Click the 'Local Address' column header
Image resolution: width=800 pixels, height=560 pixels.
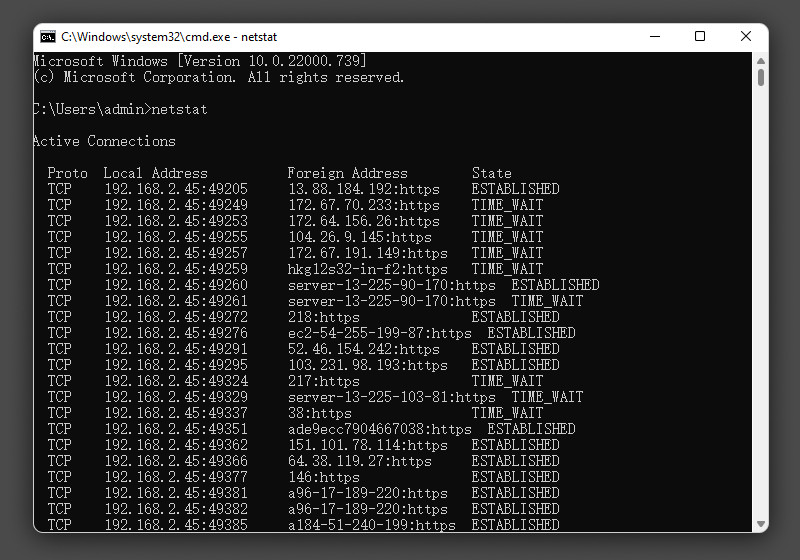(156, 173)
